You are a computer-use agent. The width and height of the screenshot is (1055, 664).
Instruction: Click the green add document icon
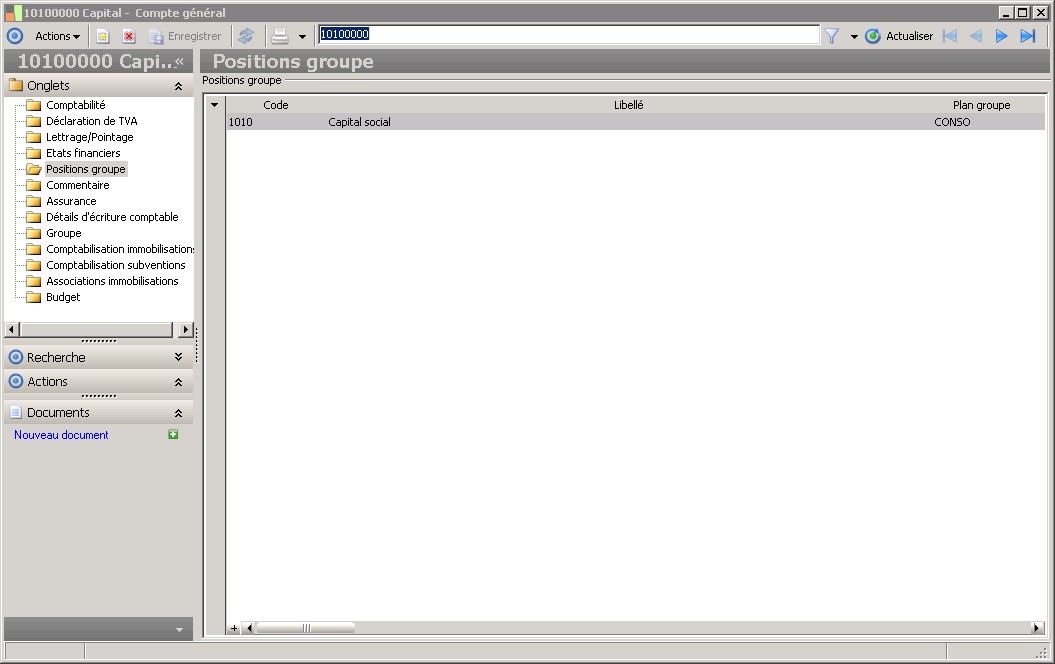[173, 435]
